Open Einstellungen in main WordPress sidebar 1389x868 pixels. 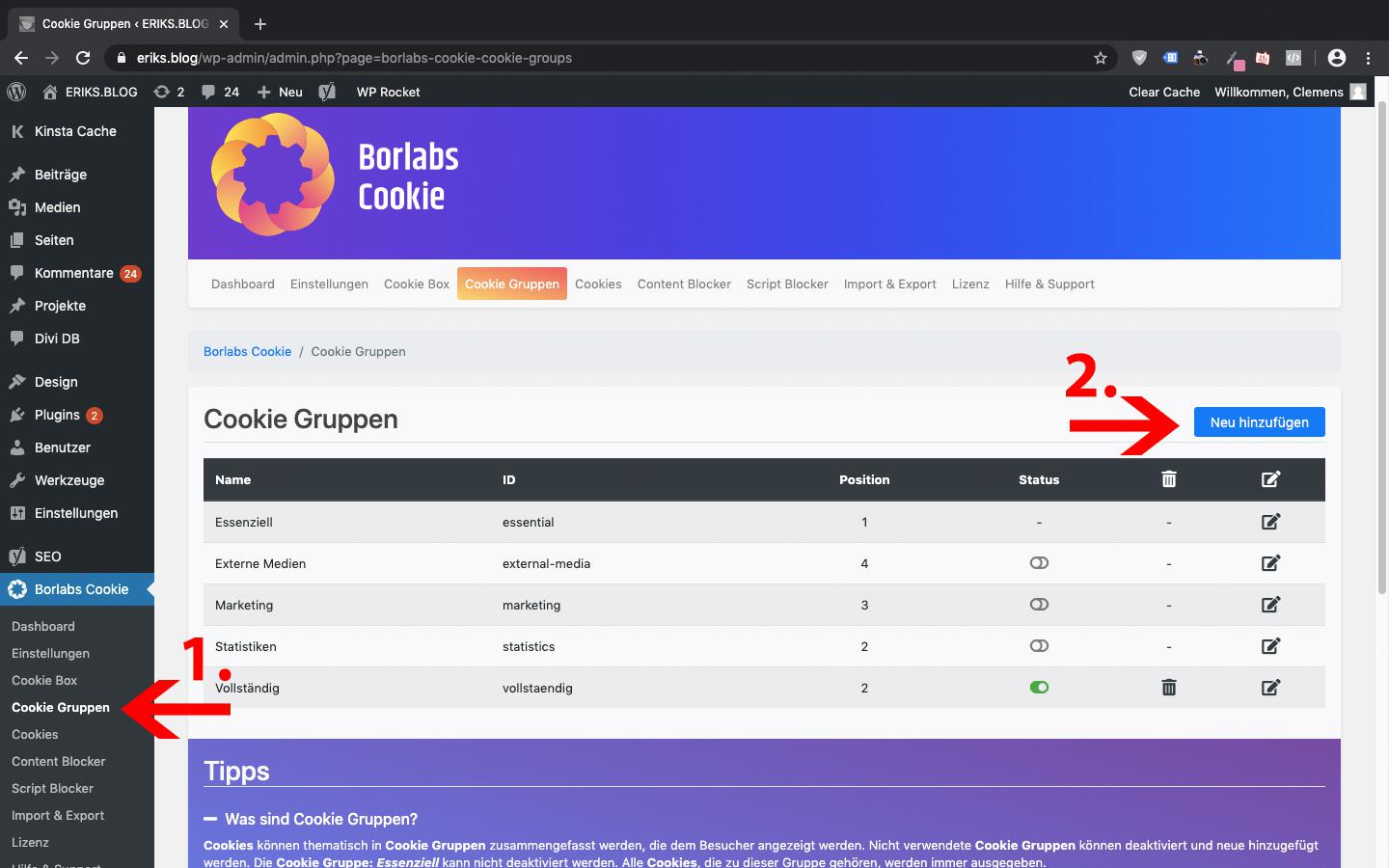pyautogui.click(x=77, y=513)
